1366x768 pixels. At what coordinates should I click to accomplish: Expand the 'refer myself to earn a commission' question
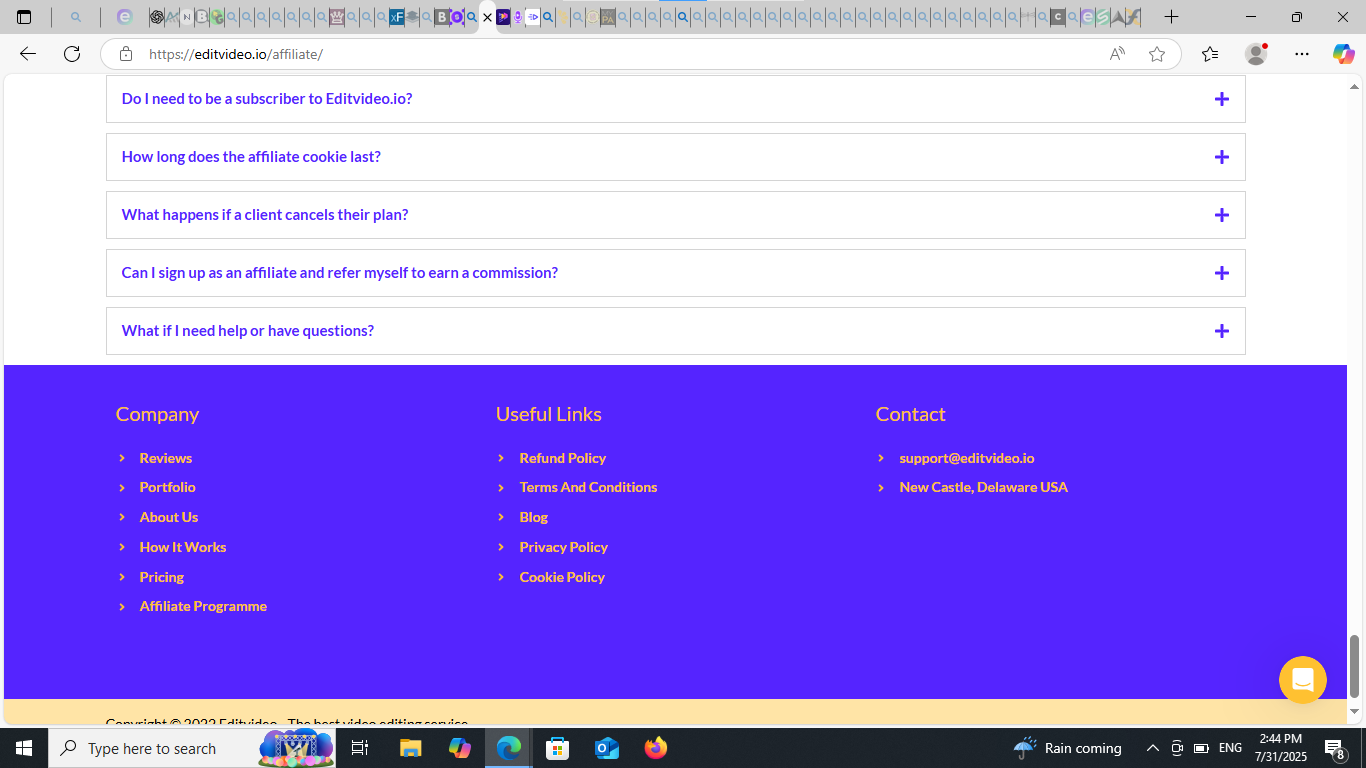(676, 273)
